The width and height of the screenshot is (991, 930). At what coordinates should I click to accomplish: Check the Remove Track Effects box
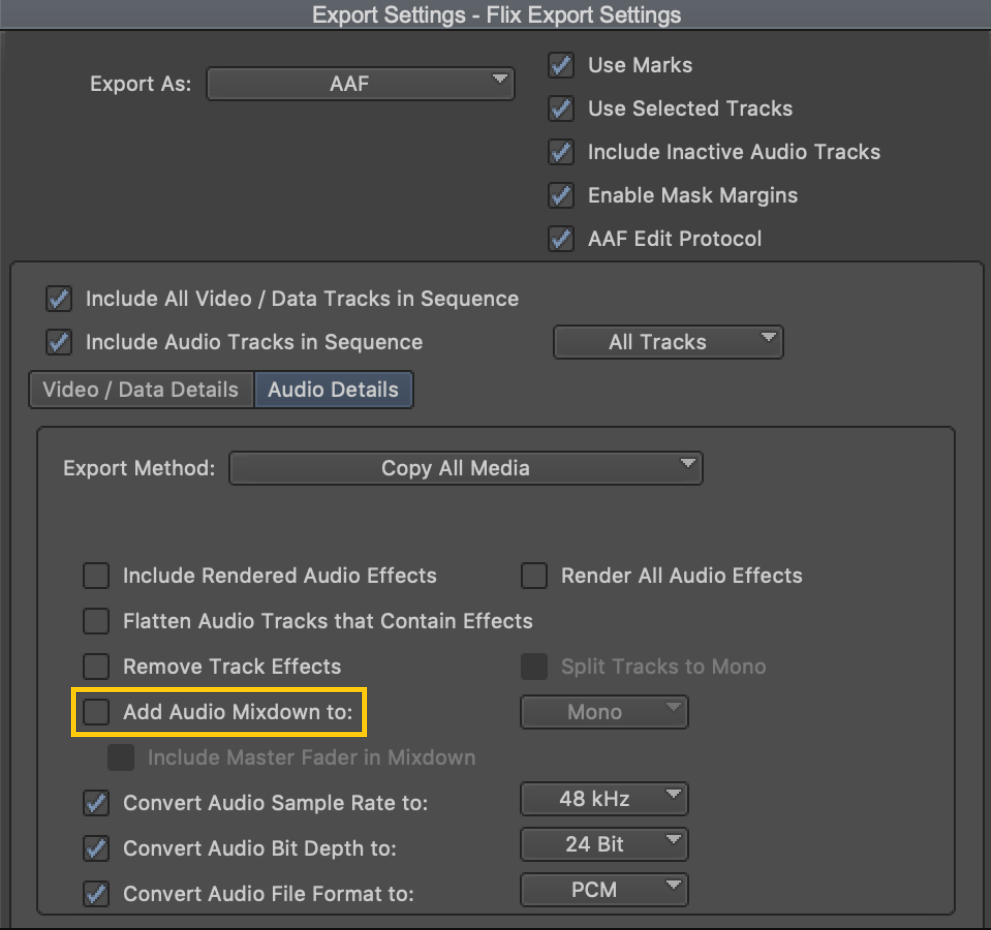96,666
